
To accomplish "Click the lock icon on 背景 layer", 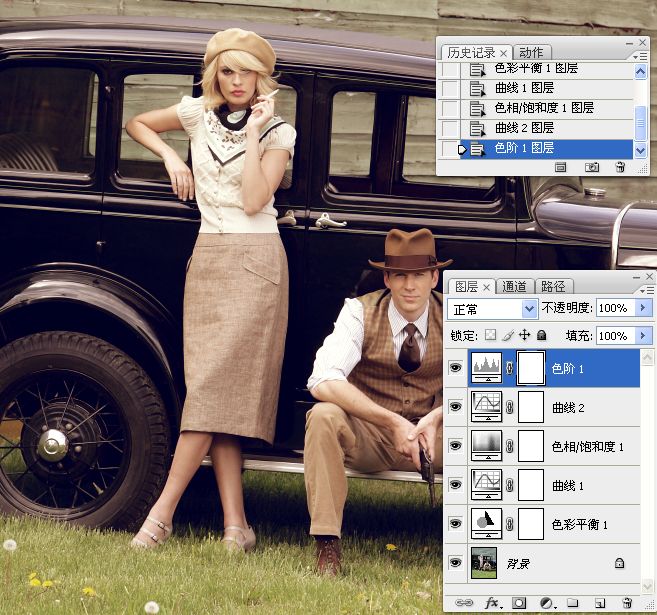I will coord(619,563).
